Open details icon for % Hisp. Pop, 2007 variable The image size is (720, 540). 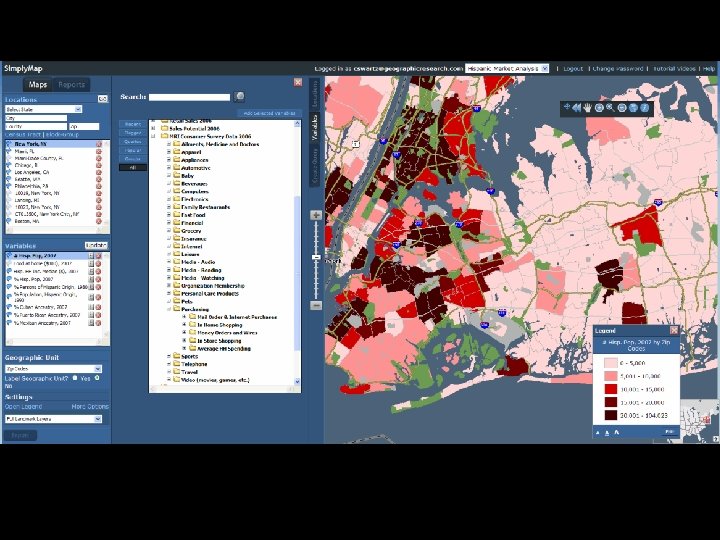coord(91,279)
